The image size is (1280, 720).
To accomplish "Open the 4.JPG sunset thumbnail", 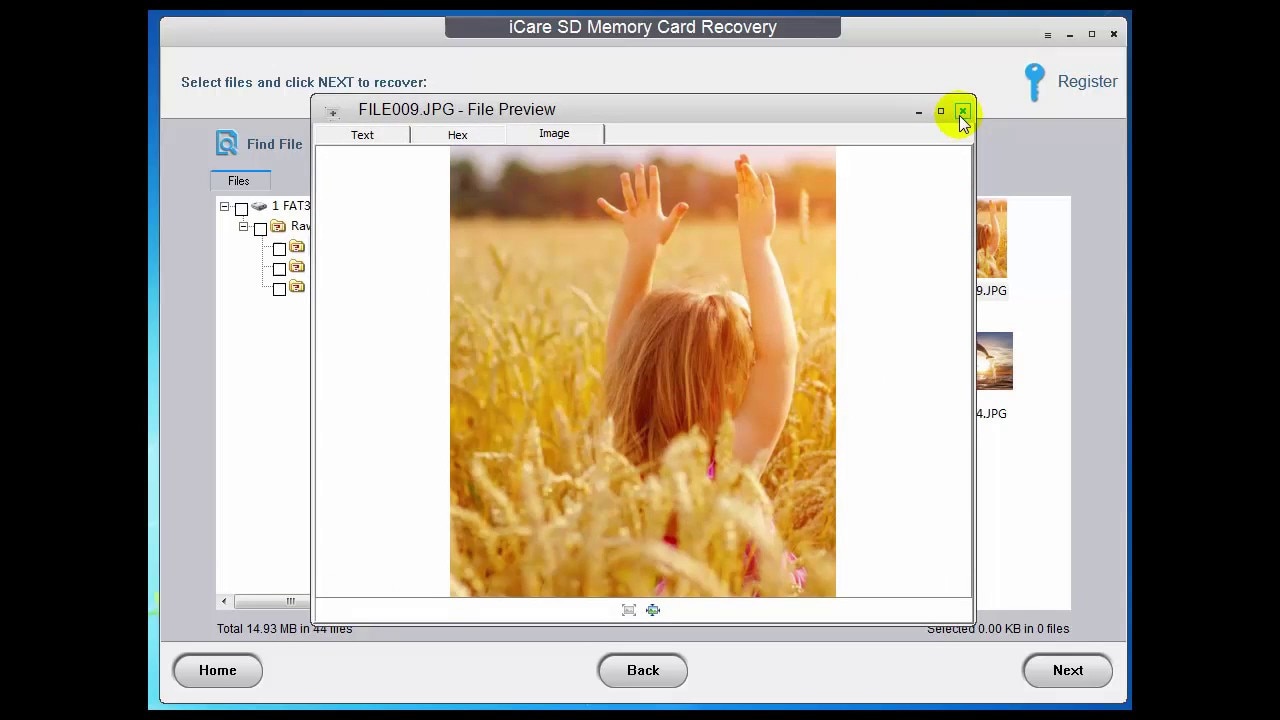I will (x=993, y=361).
